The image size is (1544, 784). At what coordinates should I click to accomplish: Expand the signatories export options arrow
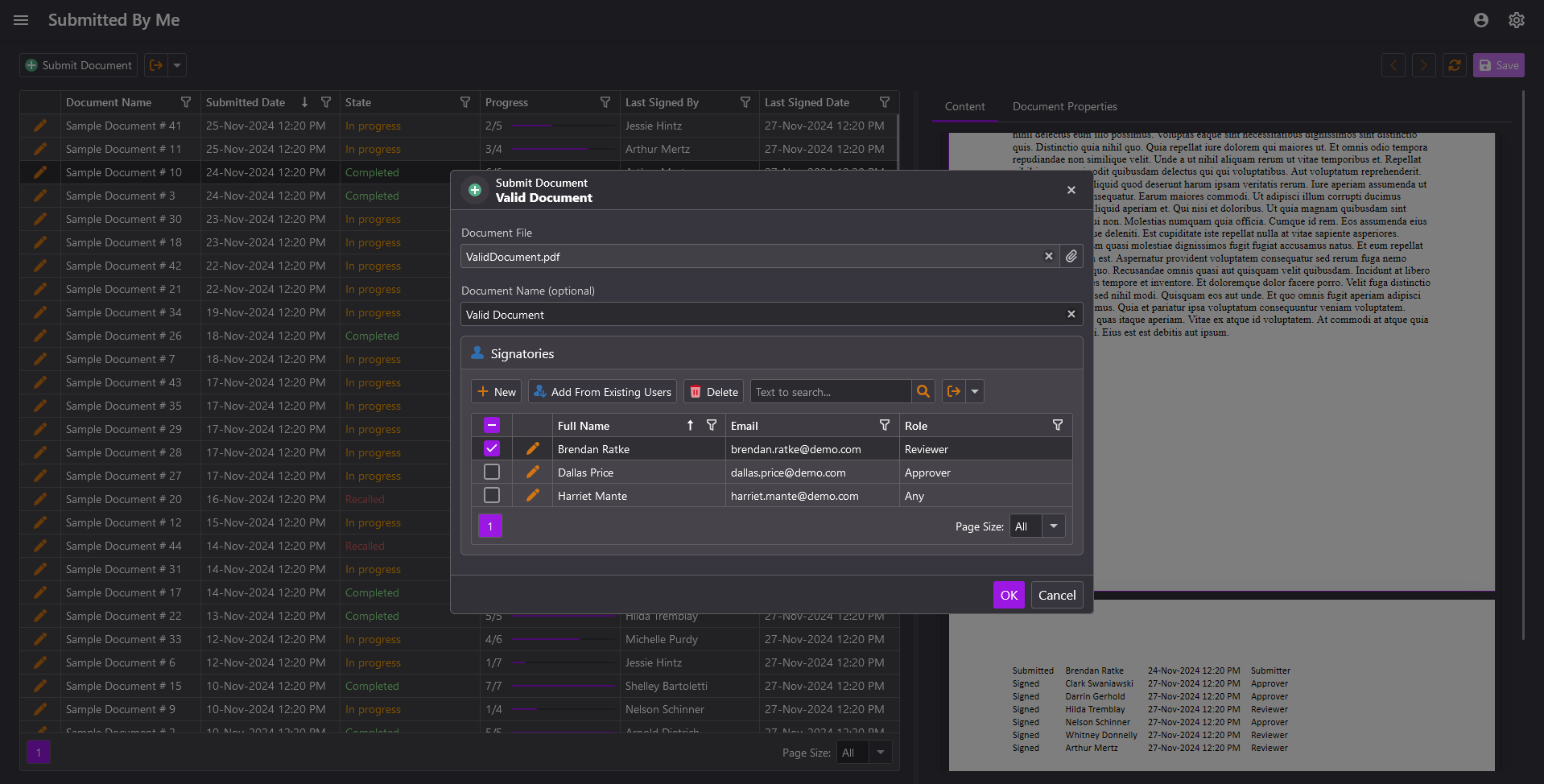click(974, 391)
